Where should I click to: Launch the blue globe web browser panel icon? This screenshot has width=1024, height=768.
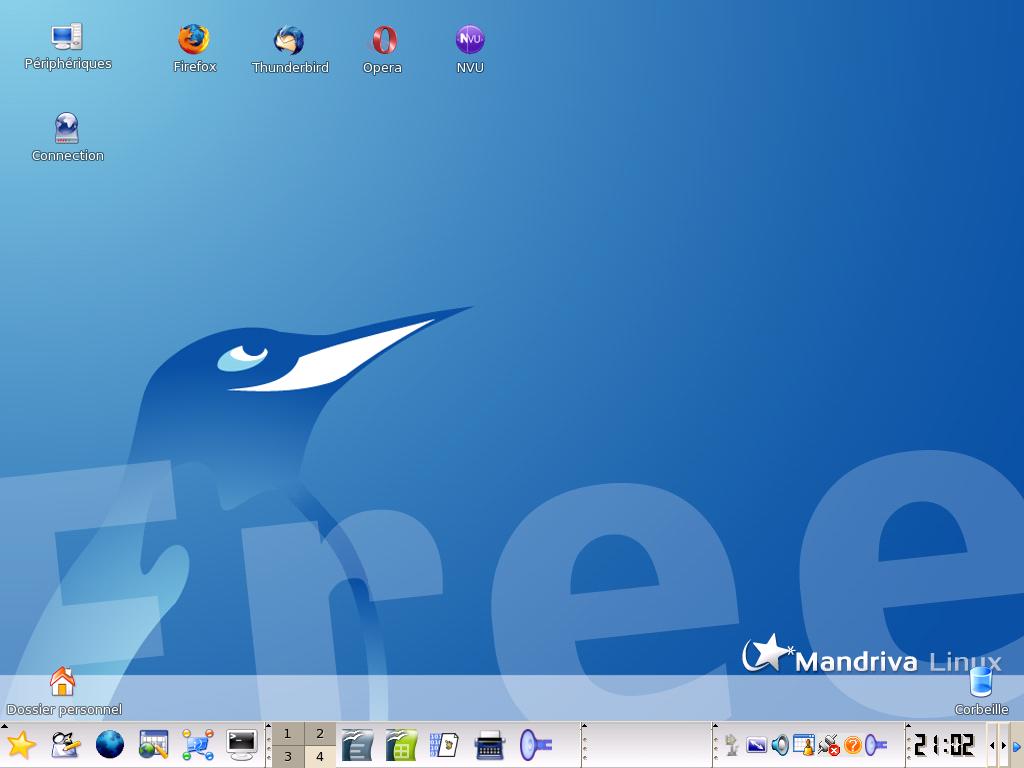click(x=110, y=745)
